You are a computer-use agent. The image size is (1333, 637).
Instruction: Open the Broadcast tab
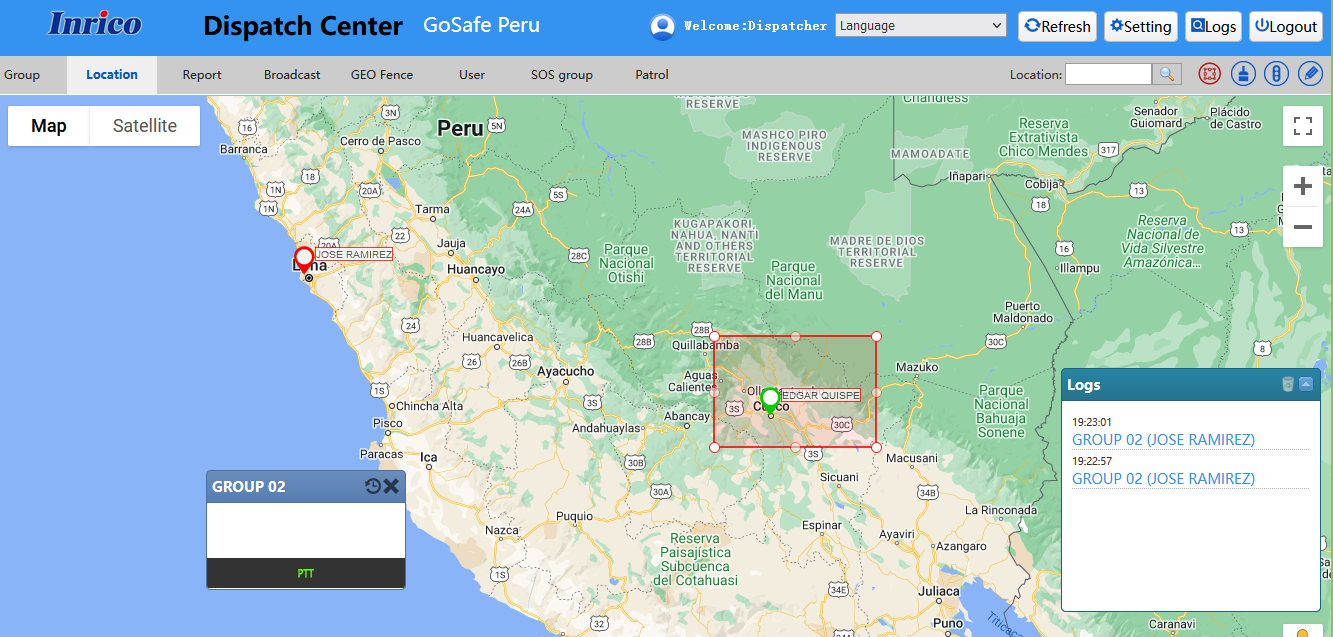(x=292, y=75)
